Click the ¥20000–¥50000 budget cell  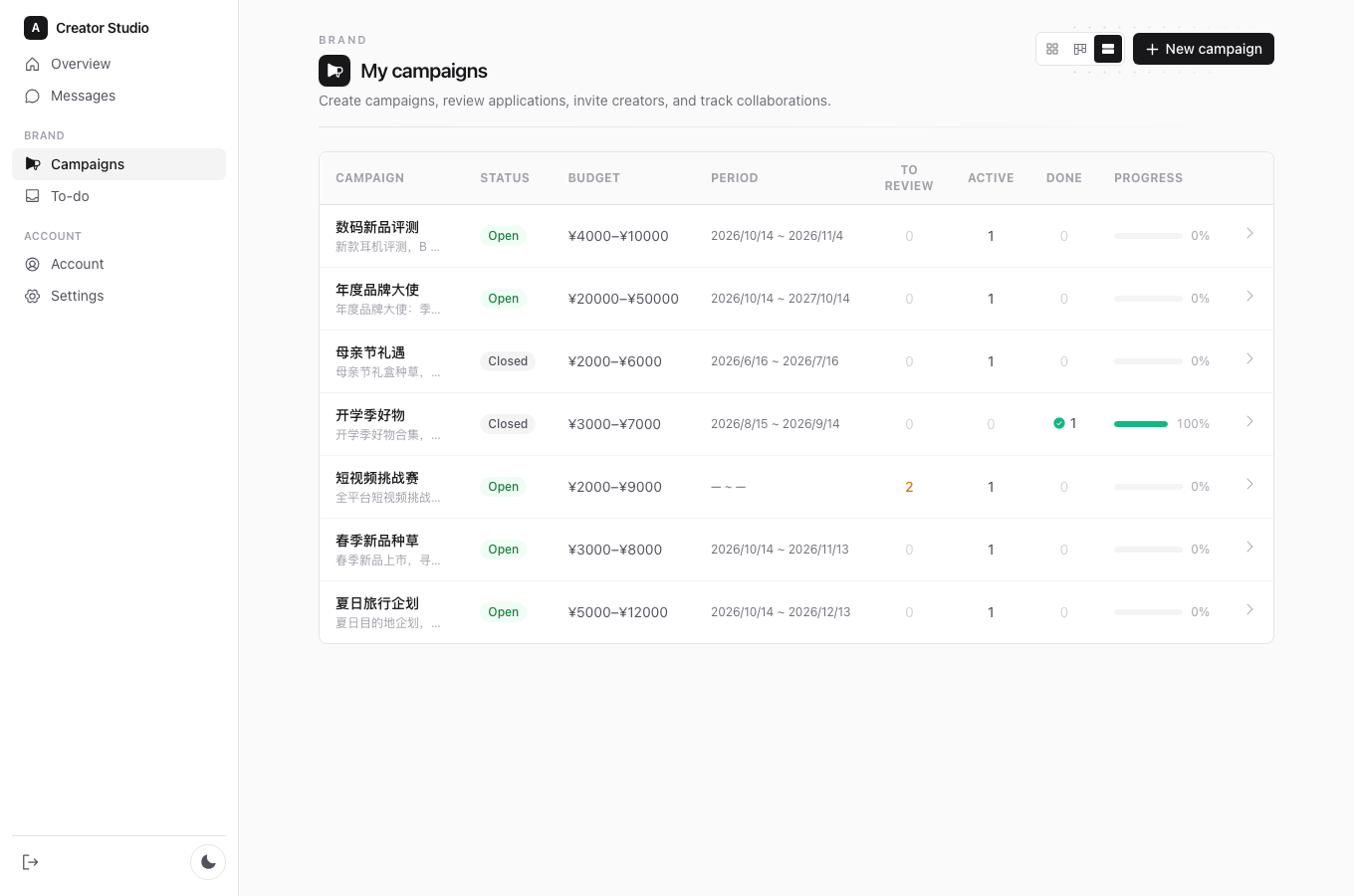tap(623, 299)
